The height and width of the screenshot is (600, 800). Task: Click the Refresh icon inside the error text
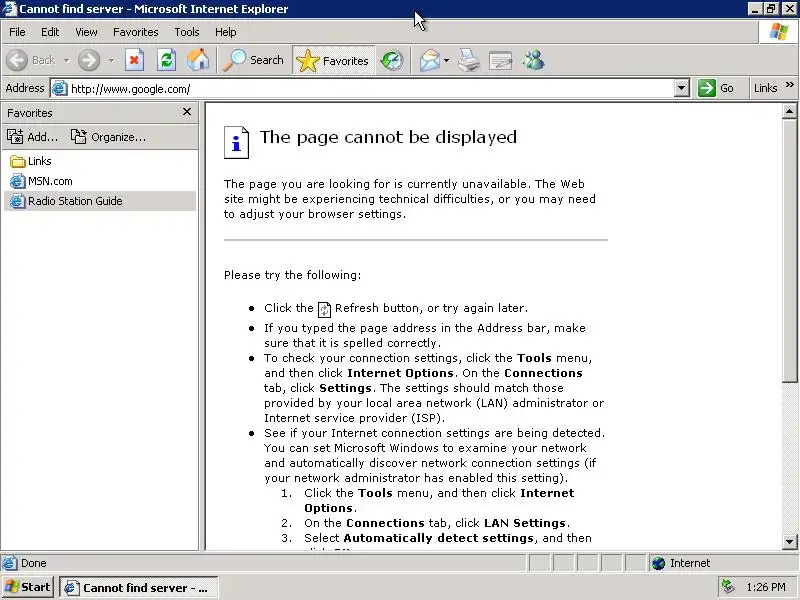click(x=324, y=309)
